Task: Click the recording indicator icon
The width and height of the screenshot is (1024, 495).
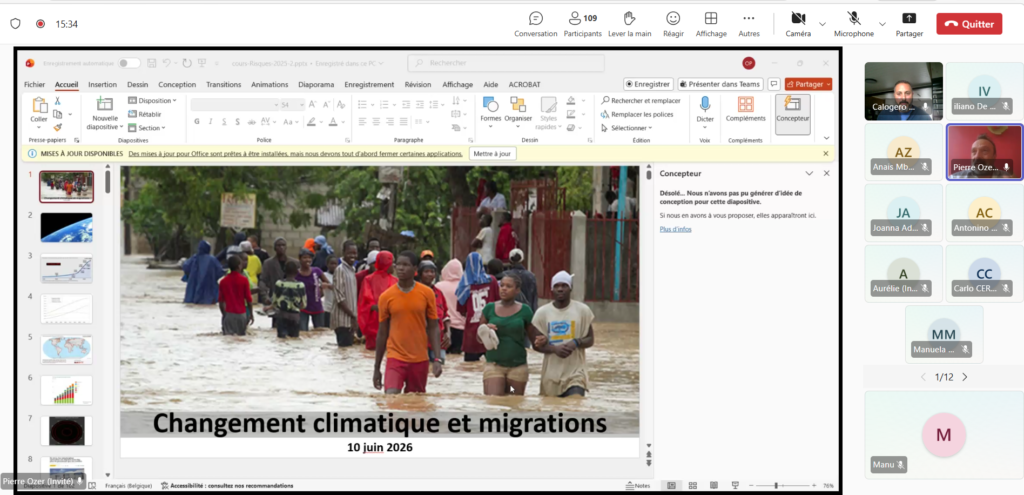Action: [x=40, y=24]
